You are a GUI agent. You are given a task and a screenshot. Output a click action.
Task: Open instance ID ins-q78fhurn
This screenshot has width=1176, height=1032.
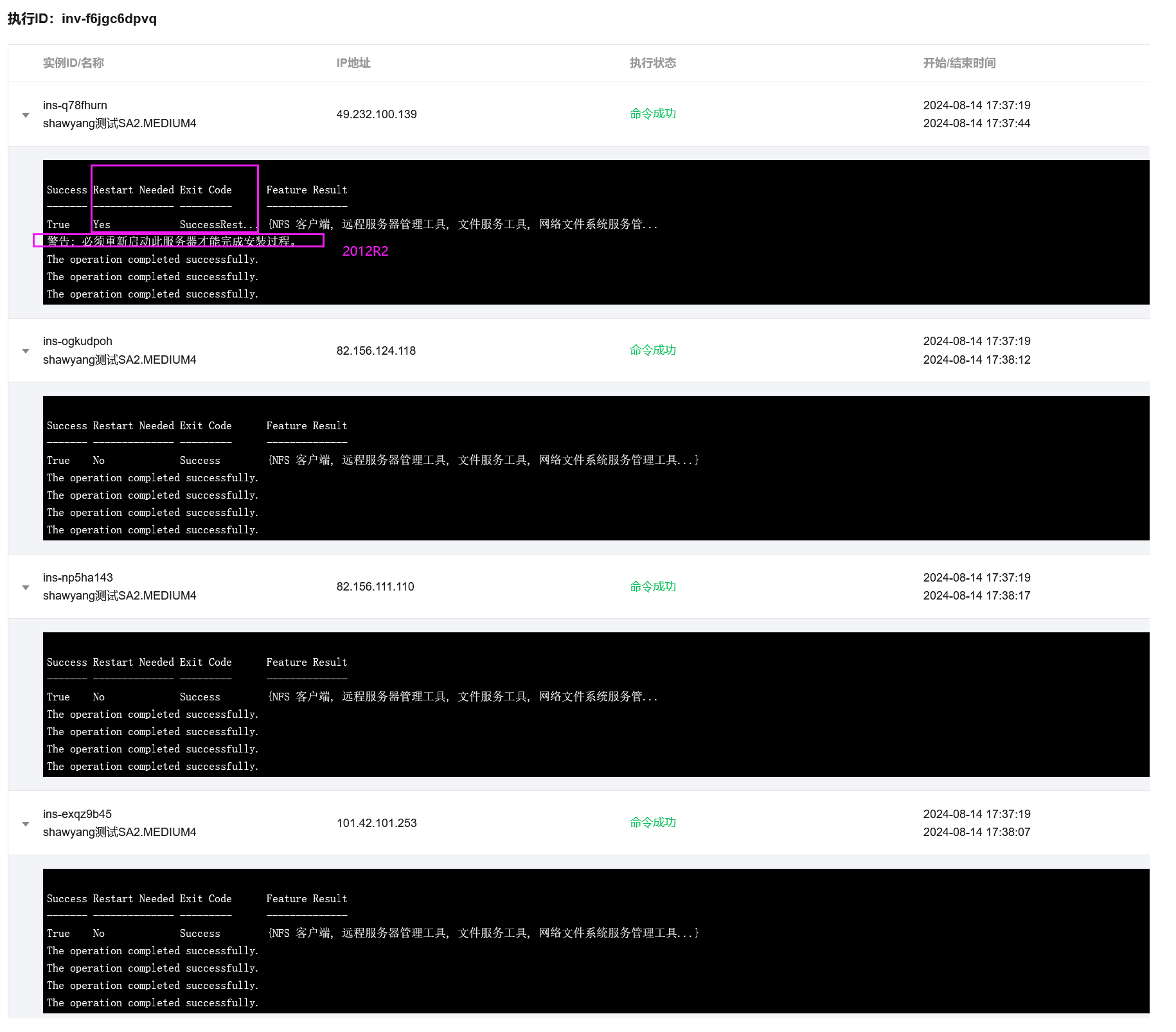tap(75, 105)
